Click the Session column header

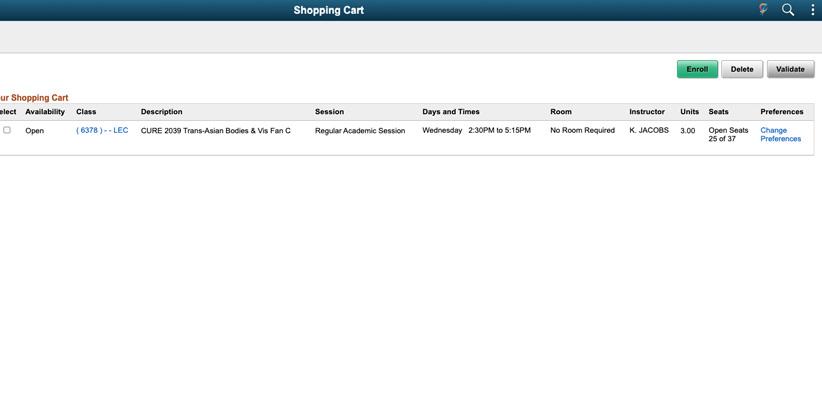click(329, 112)
